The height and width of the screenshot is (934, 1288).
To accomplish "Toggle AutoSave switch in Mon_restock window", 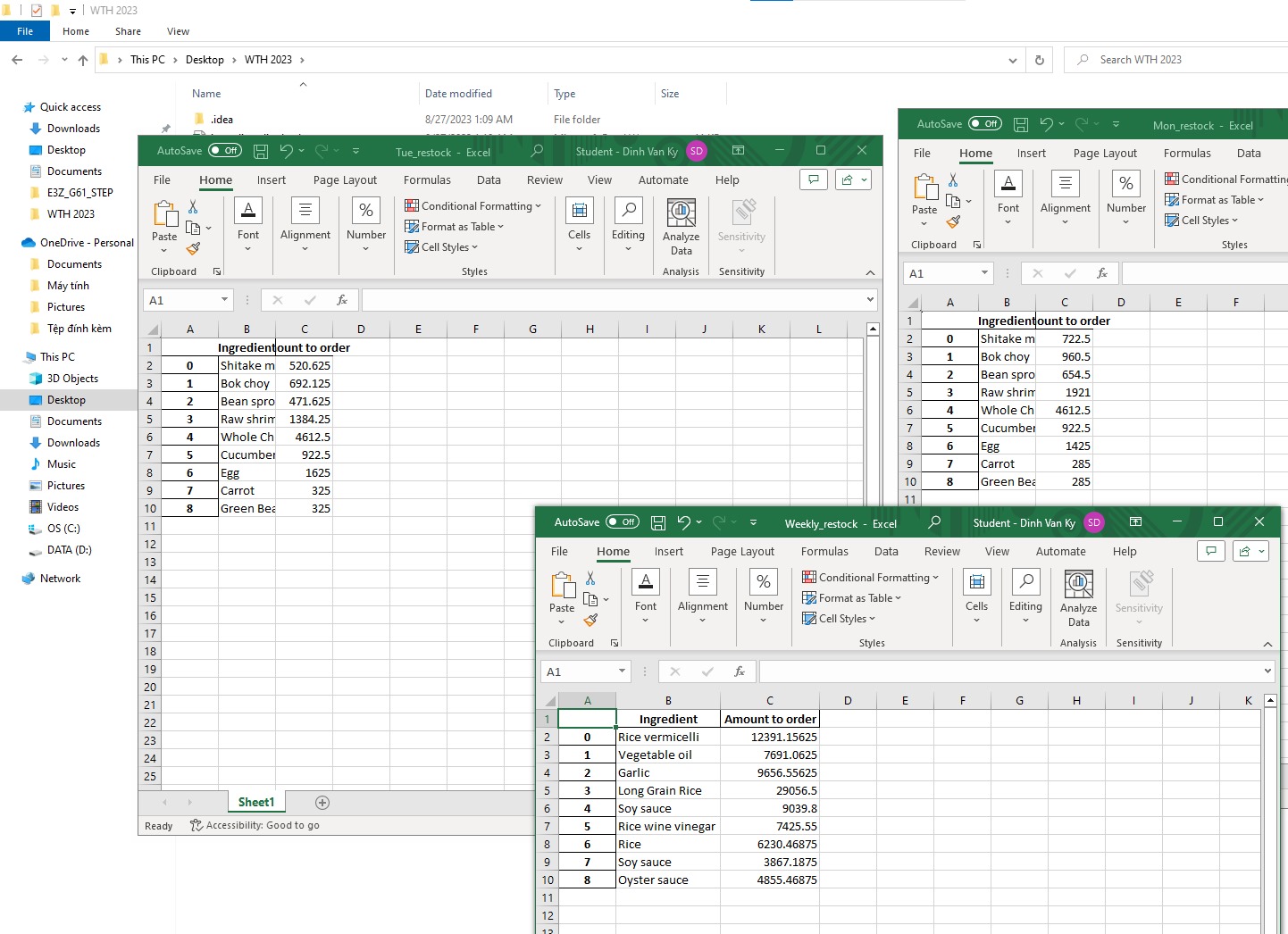I will pos(985,124).
